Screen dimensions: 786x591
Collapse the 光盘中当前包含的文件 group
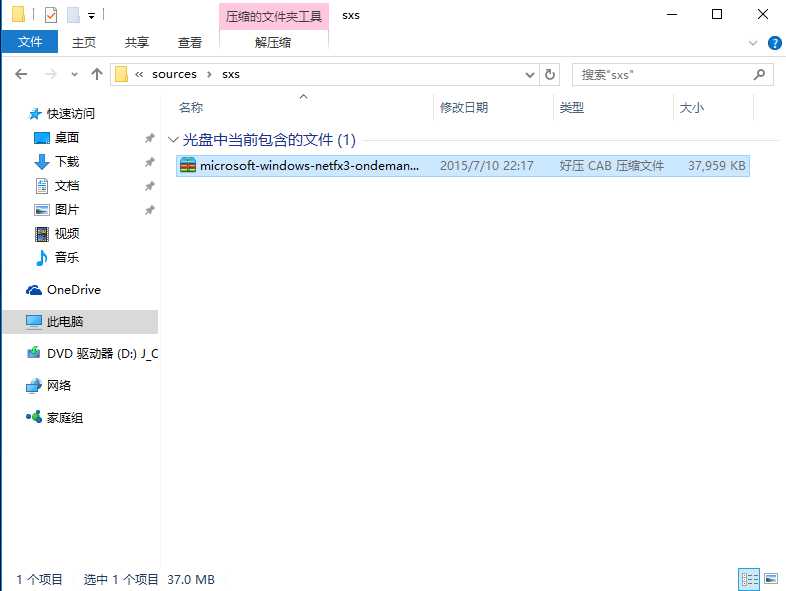pos(173,140)
